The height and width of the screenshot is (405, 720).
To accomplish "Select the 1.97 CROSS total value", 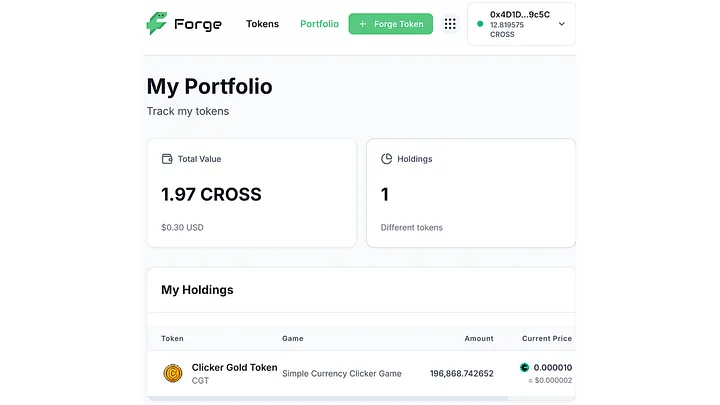I will [x=211, y=194].
